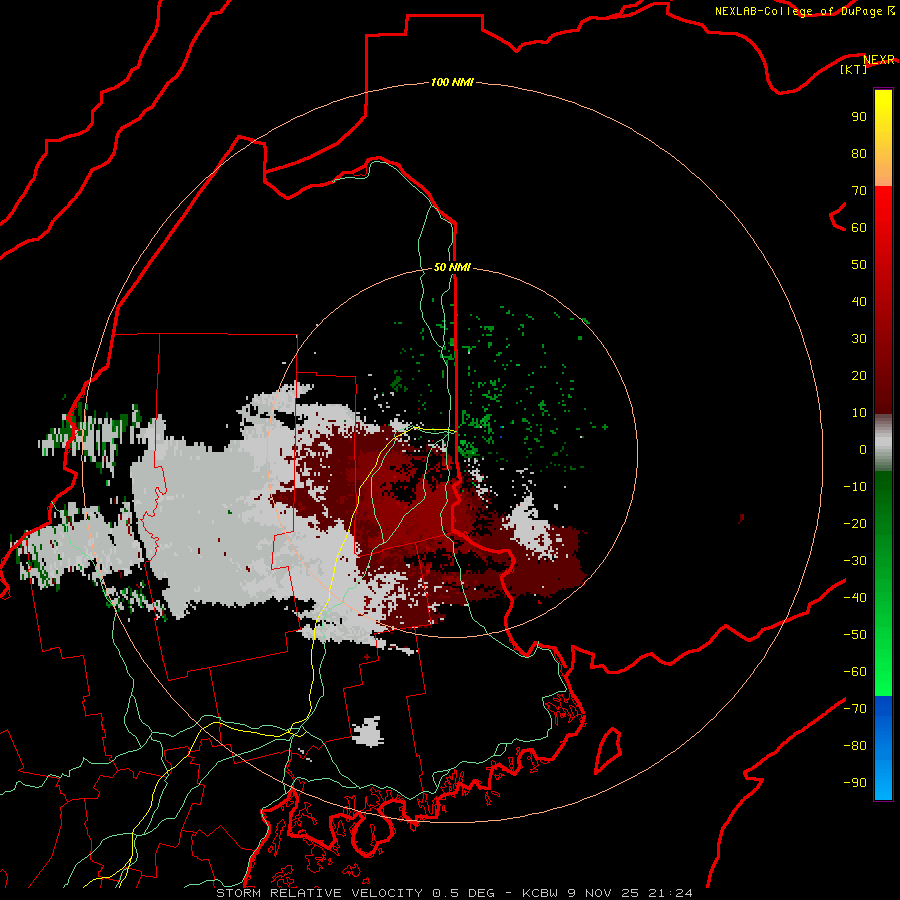Click the -90 value on the velocity scale
This screenshot has height=900, width=900.
tap(855, 783)
